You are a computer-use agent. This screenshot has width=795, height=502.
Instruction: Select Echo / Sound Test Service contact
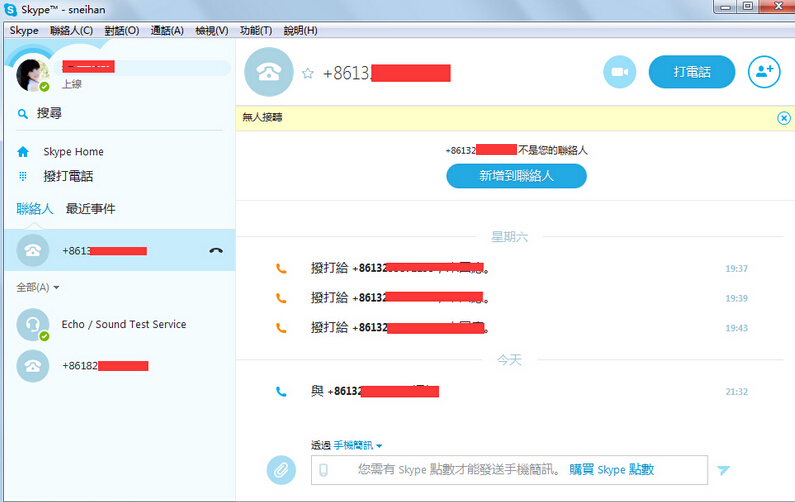tap(123, 325)
